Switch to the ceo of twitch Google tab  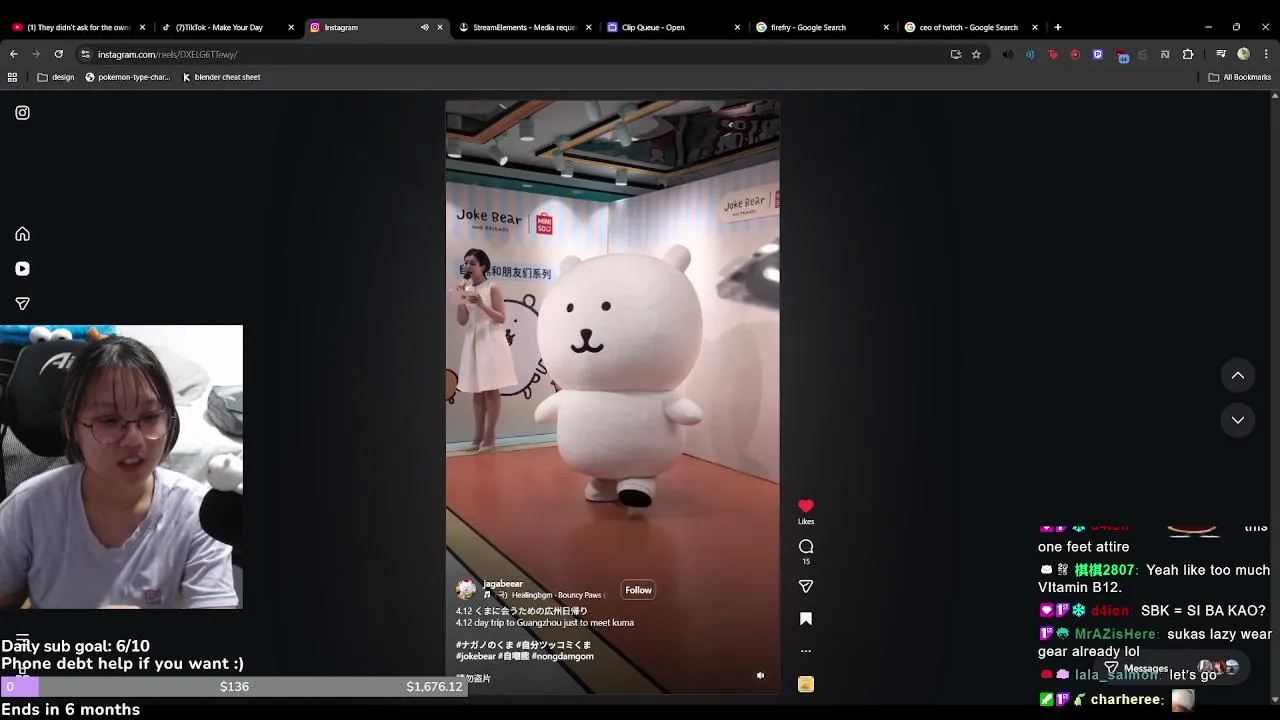click(968, 27)
